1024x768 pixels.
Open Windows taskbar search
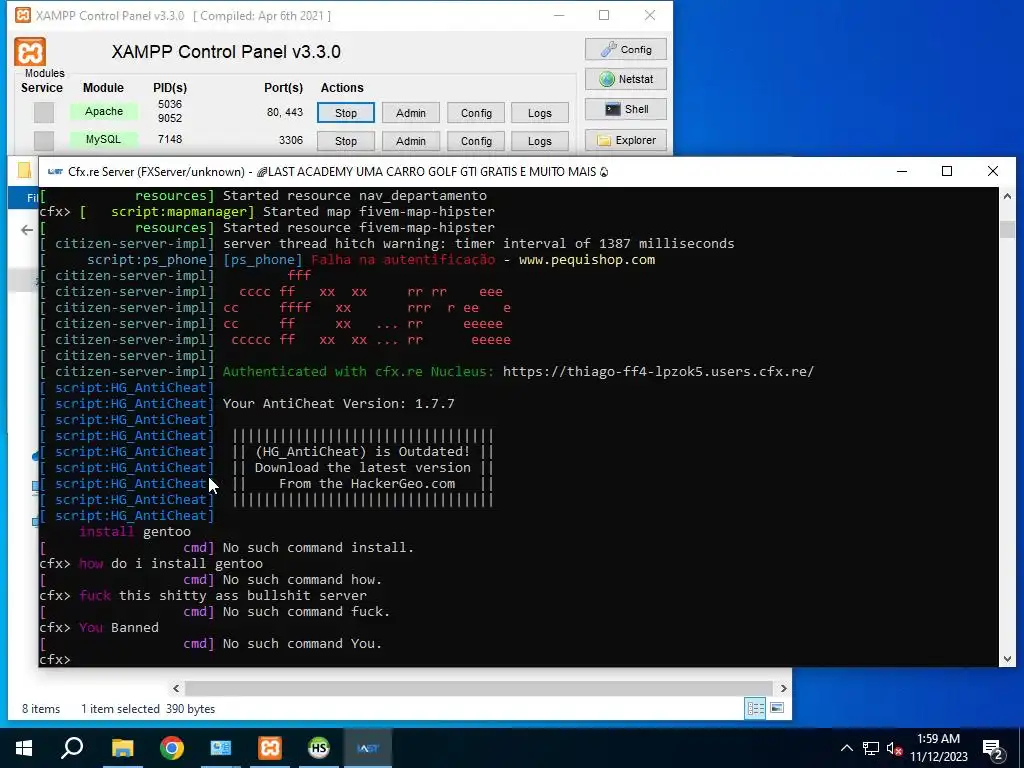point(72,748)
